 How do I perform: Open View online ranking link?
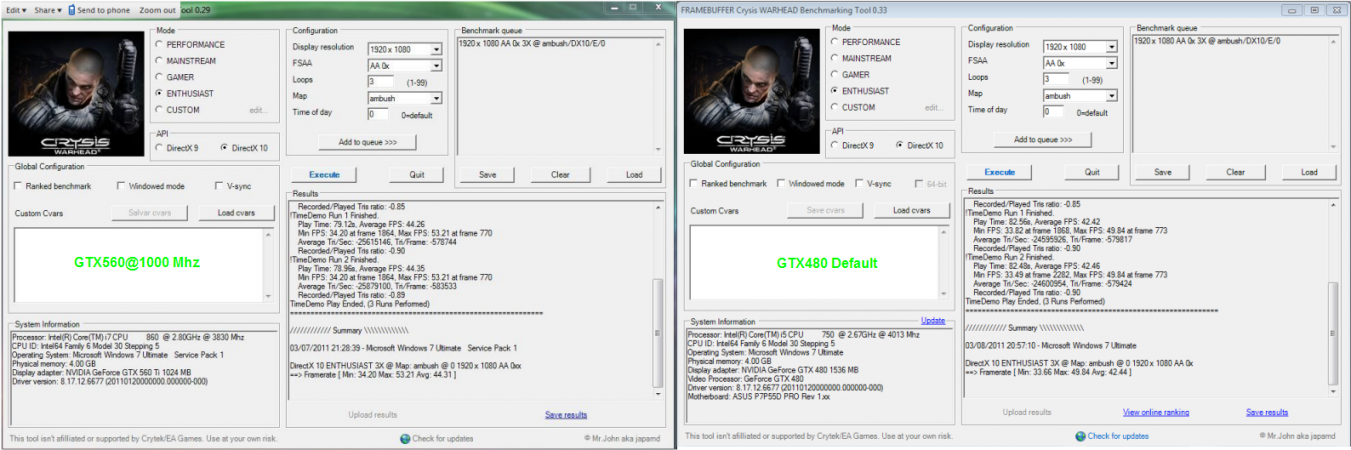(1156, 412)
